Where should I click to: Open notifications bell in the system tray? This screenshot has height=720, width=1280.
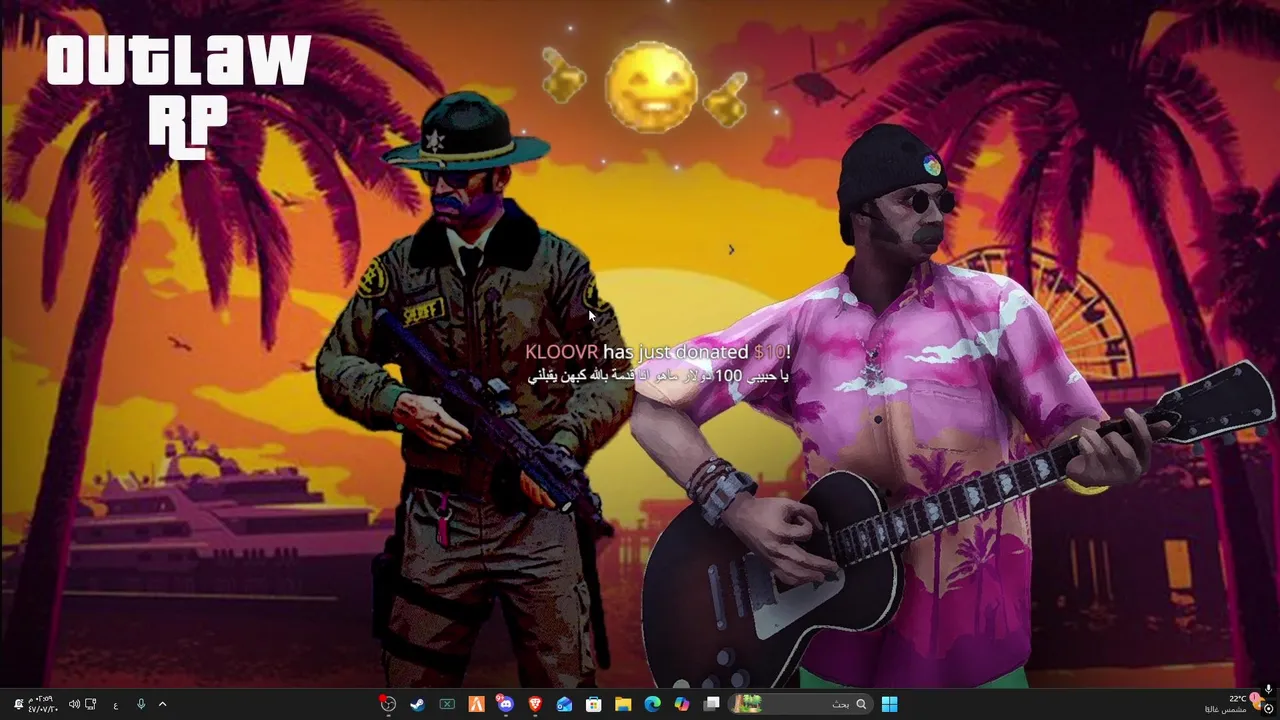click(x=17, y=704)
